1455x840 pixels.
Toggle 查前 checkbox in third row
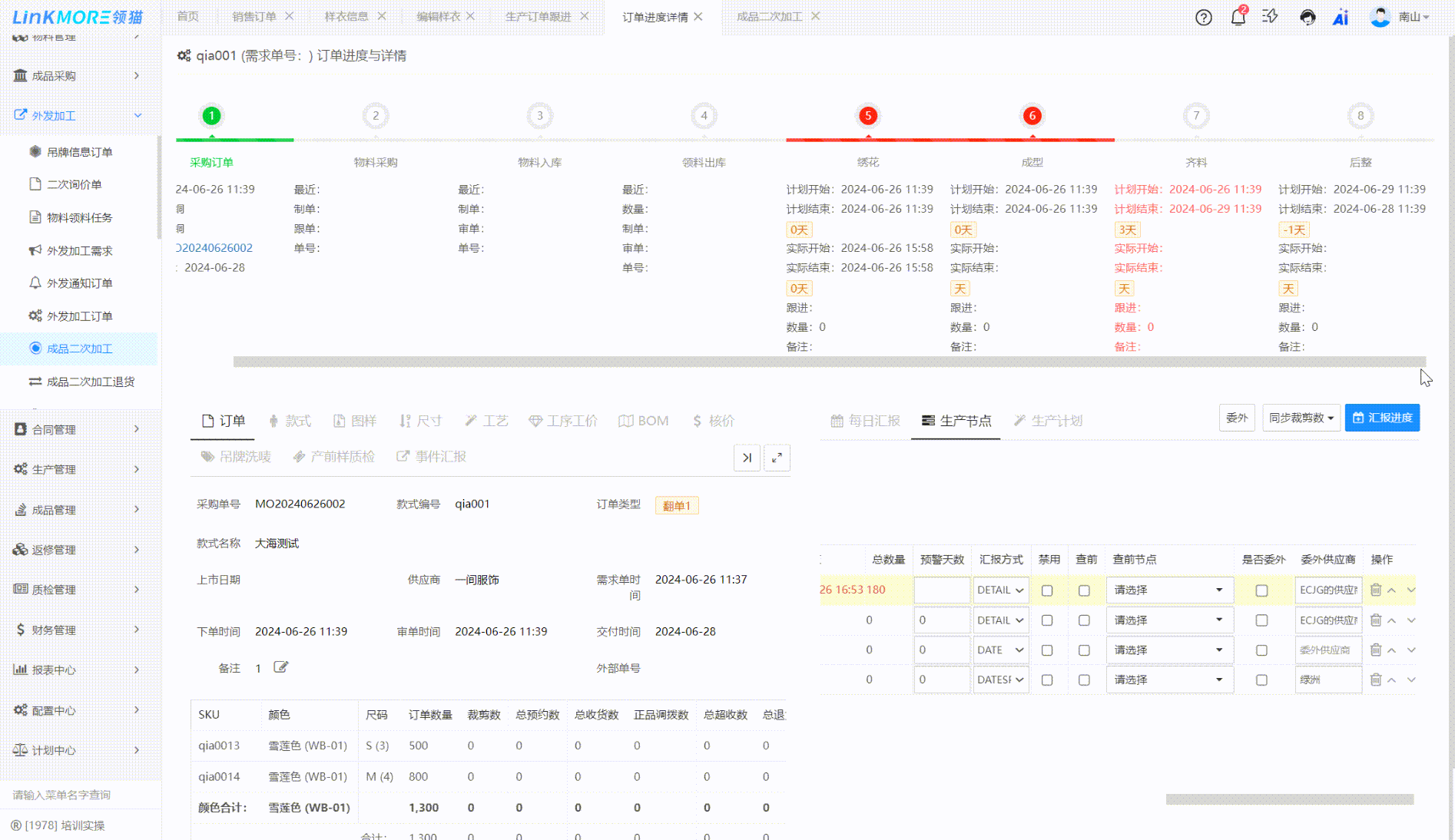point(1084,650)
